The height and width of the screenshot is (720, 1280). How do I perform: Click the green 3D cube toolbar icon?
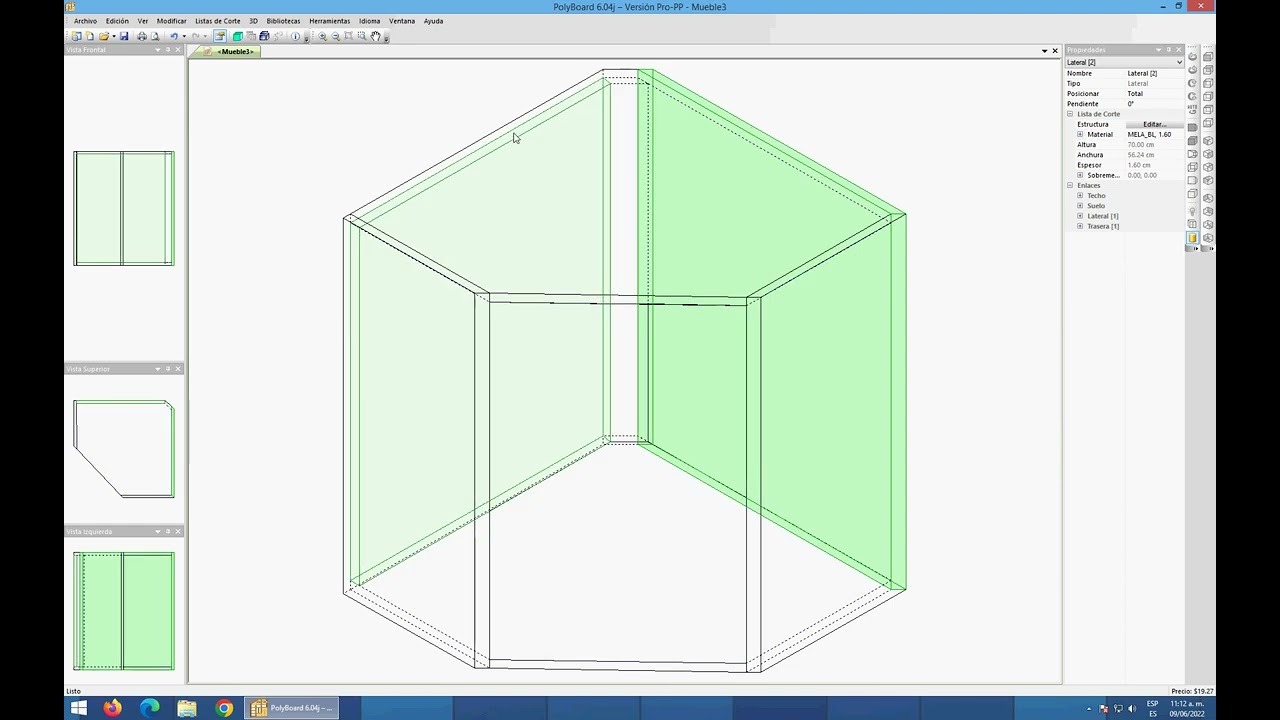coord(238,36)
